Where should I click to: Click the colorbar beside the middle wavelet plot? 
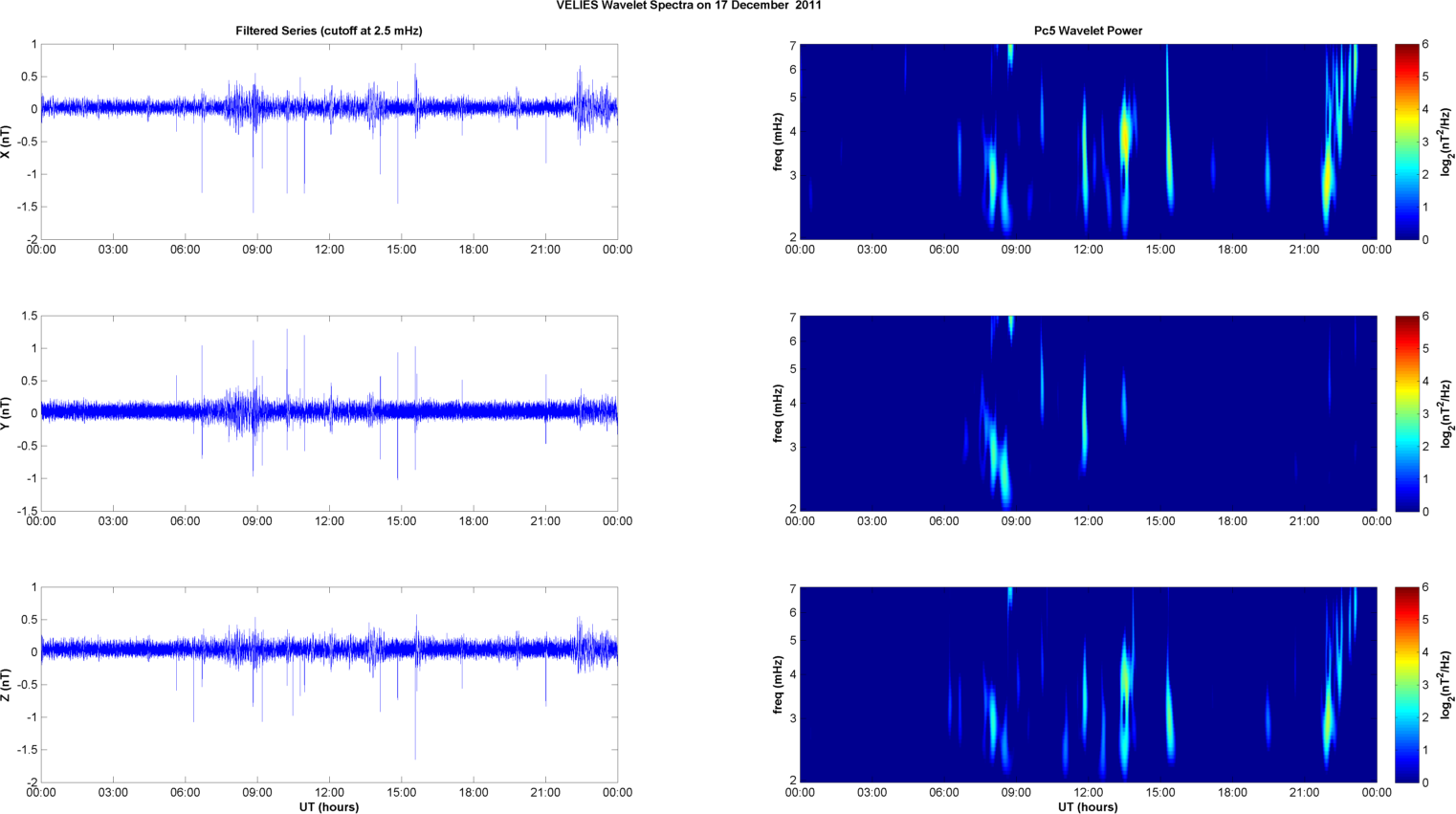point(1406,413)
